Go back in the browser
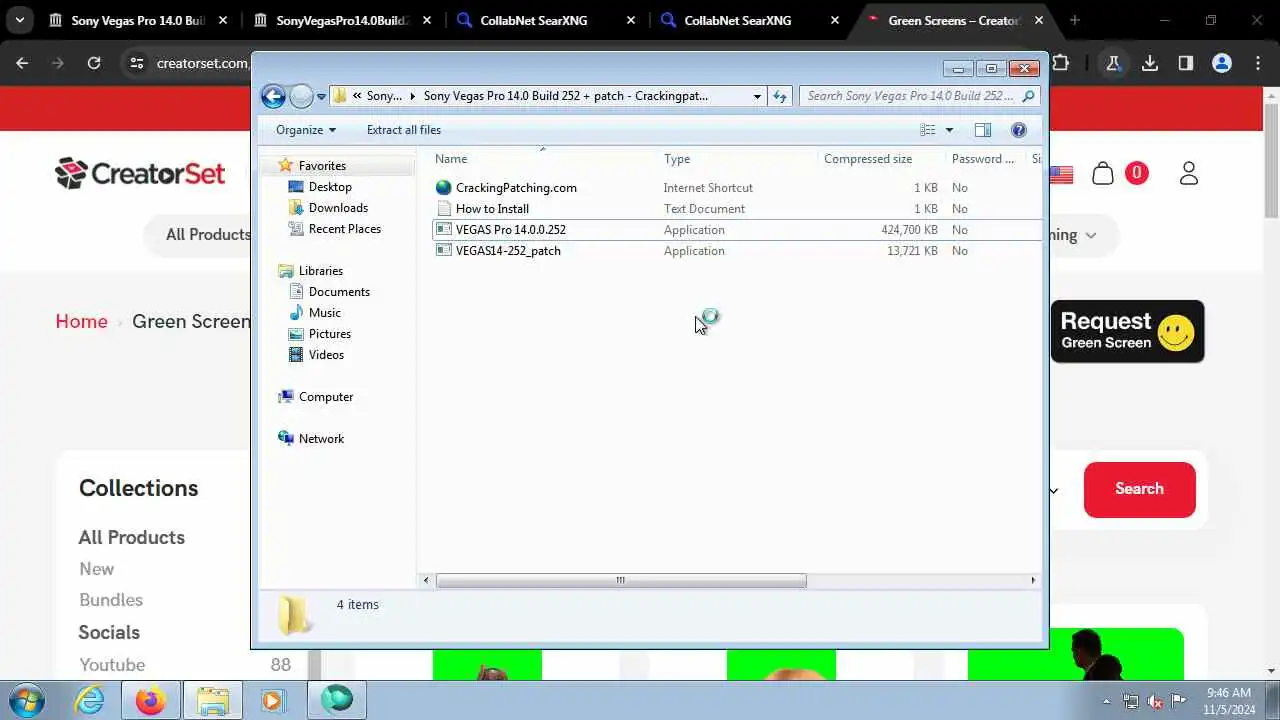The width and height of the screenshot is (1280, 720). (22, 63)
